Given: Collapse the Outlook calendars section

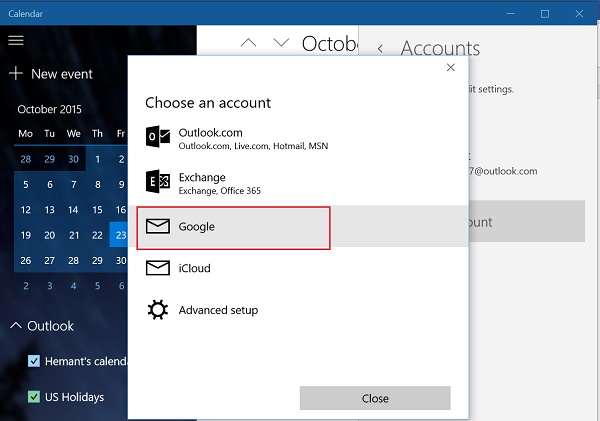Looking at the screenshot, I should (16, 326).
